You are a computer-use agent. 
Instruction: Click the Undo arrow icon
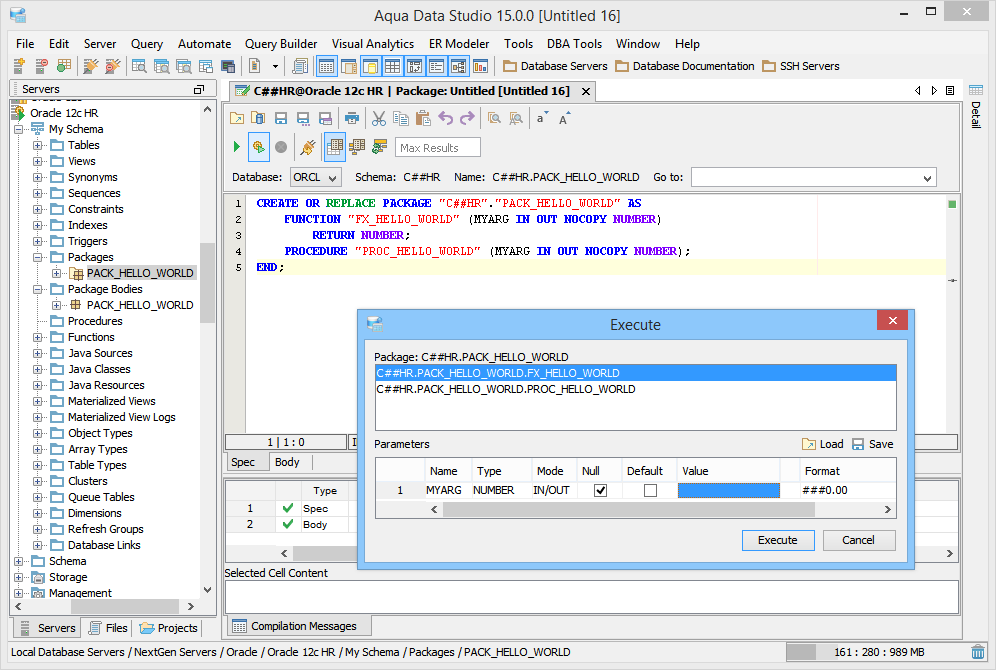coord(445,118)
